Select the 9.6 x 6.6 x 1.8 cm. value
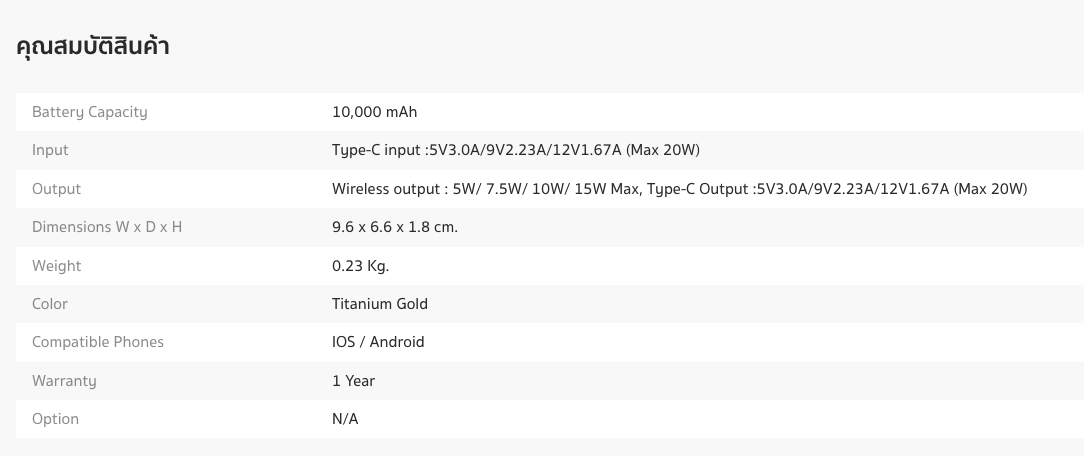Image resolution: width=1084 pixels, height=456 pixels. (395, 227)
